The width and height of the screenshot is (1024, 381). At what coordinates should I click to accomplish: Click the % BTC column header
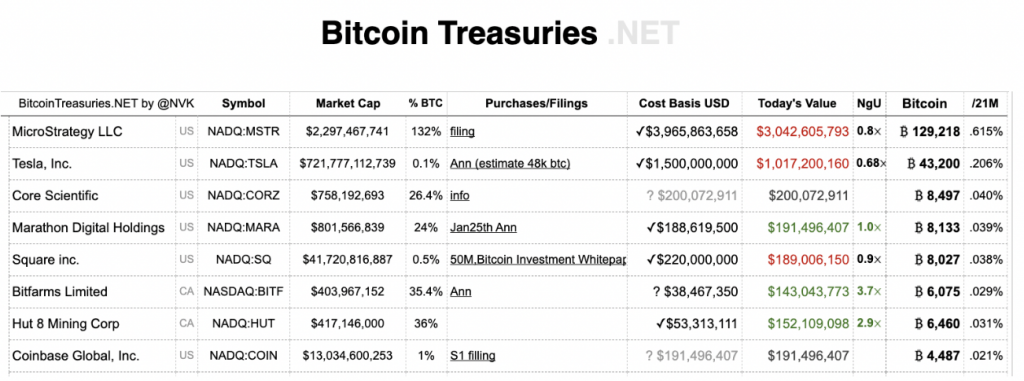tap(426, 103)
